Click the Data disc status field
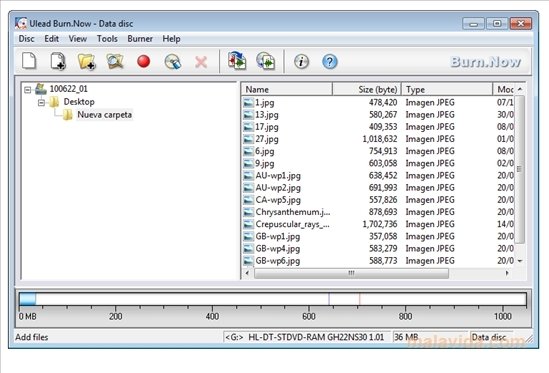549x373 pixels. (492, 337)
